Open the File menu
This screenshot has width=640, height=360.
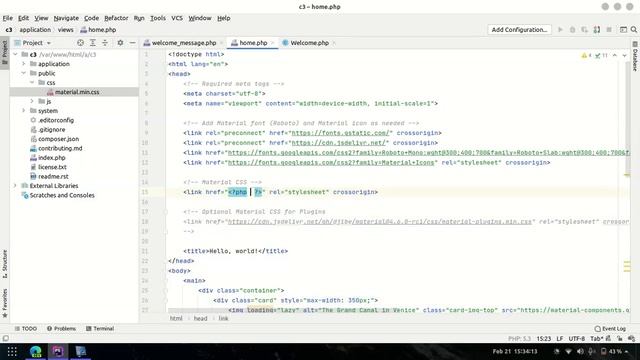[x=7, y=18]
